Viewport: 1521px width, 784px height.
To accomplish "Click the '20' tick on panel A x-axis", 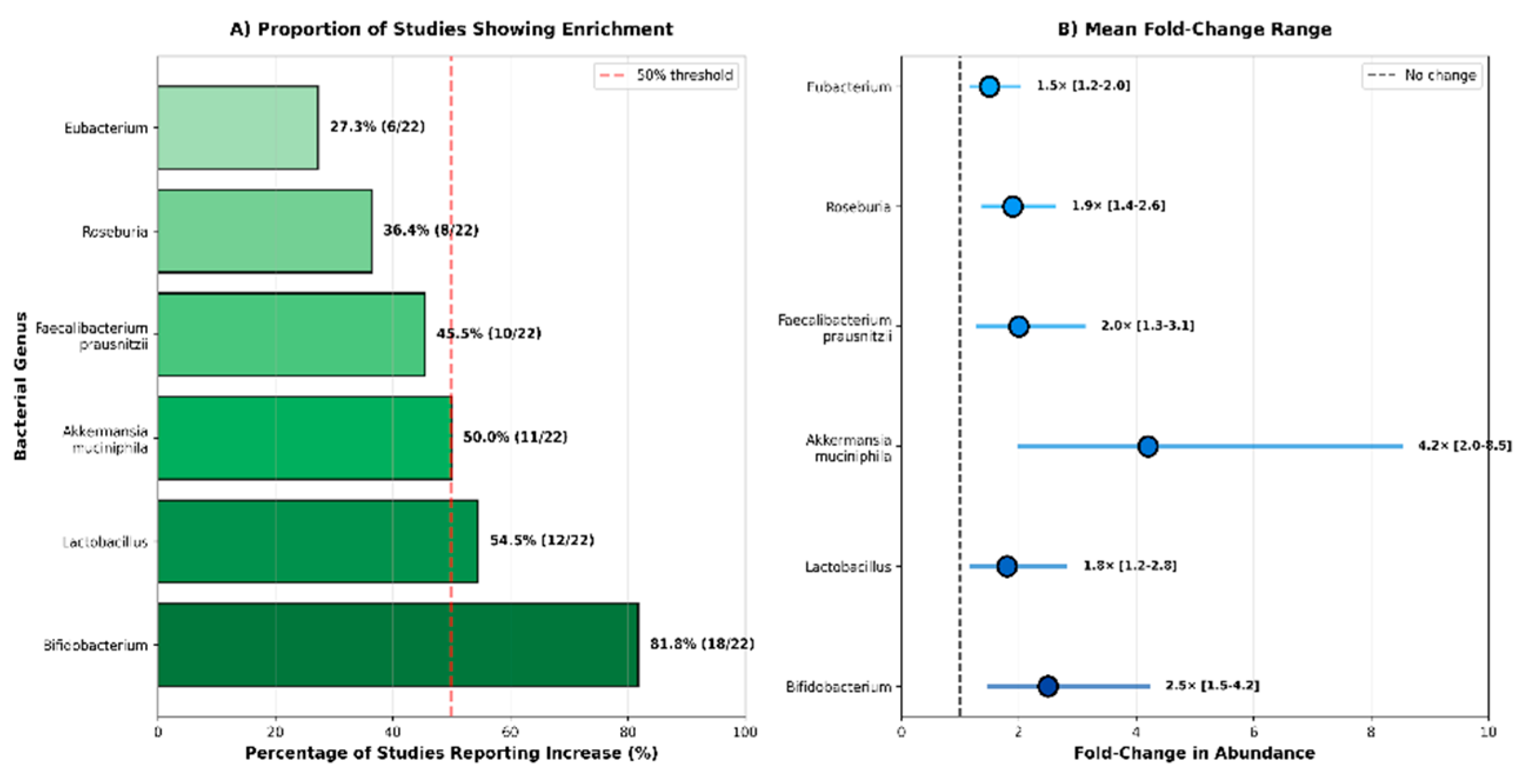I will coord(275,732).
